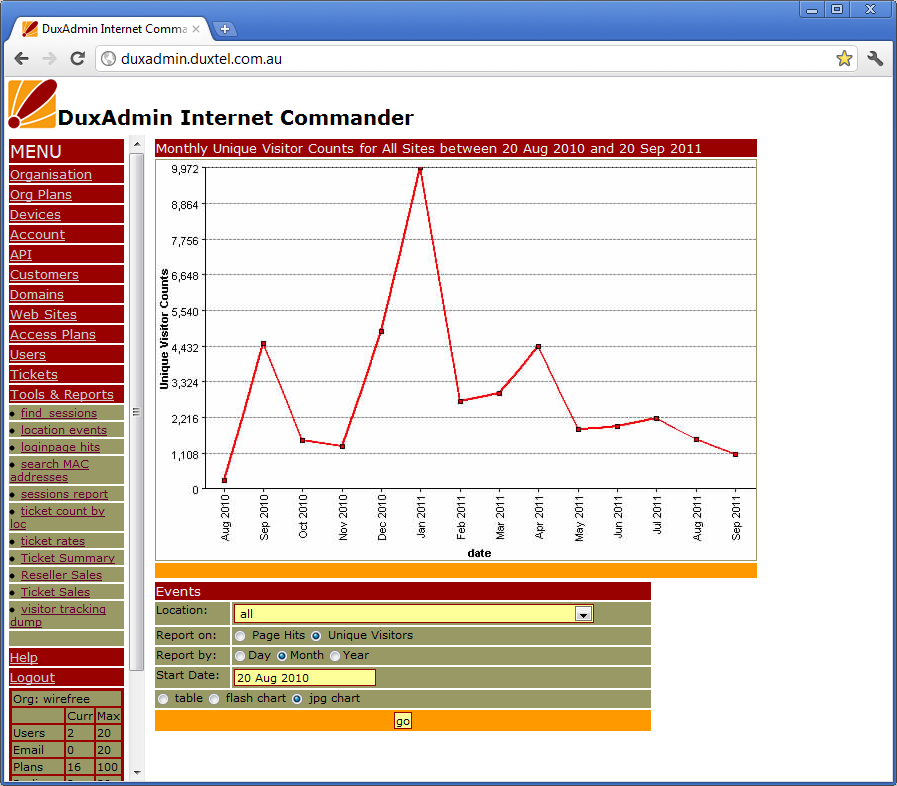Screen dimensions: 897x786
Task: Open the find sessions report link
Action: pyautogui.click(x=59, y=413)
